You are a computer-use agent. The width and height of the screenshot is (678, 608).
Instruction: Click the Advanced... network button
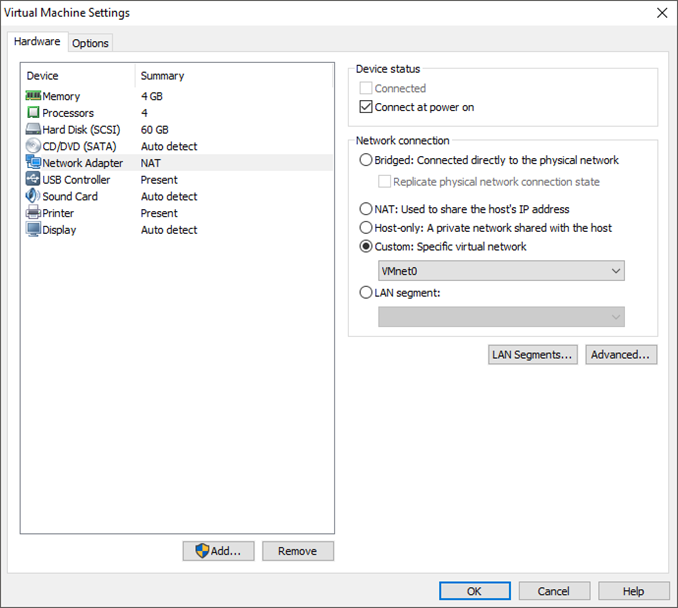621,355
